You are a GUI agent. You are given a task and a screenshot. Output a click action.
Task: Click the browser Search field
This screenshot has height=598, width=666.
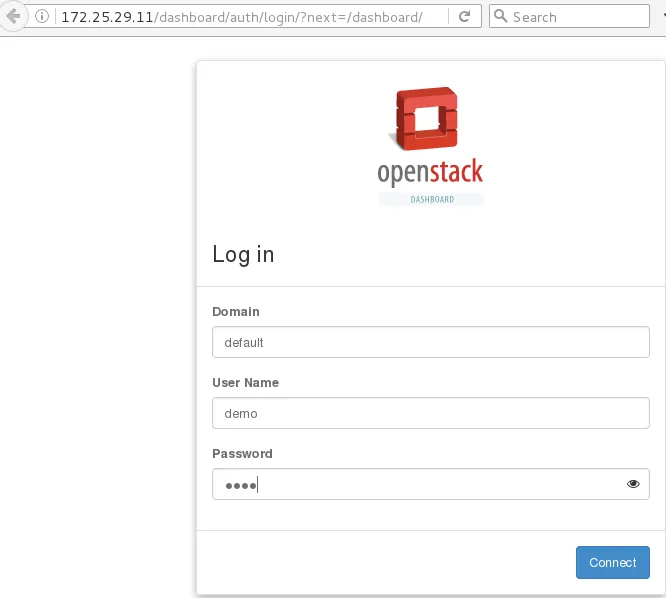[569, 17]
